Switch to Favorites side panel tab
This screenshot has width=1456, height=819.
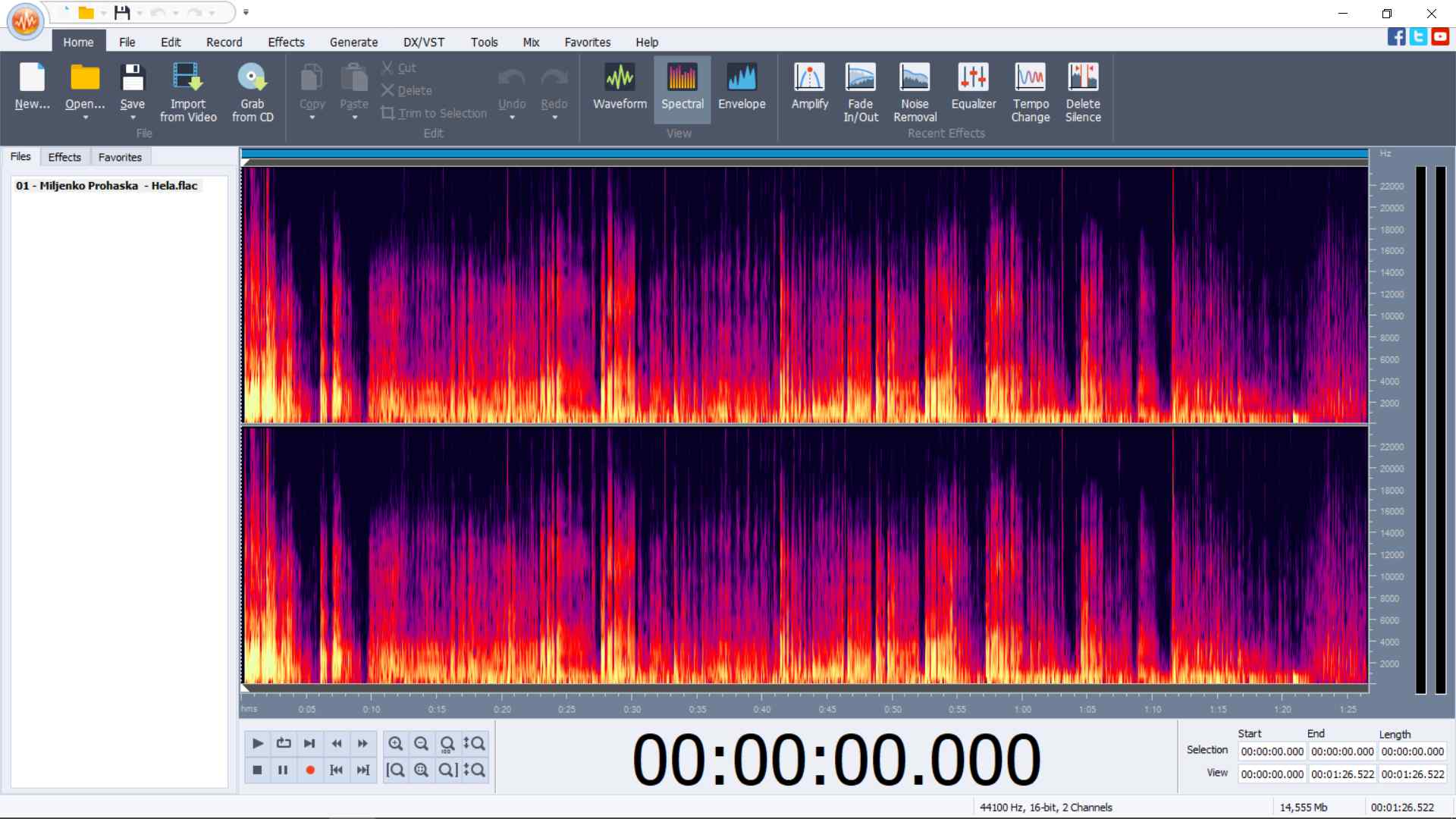(x=120, y=157)
